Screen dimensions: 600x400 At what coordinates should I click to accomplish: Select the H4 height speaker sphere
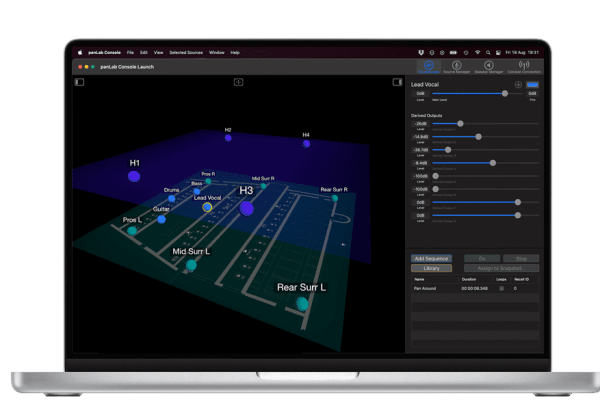point(307,144)
